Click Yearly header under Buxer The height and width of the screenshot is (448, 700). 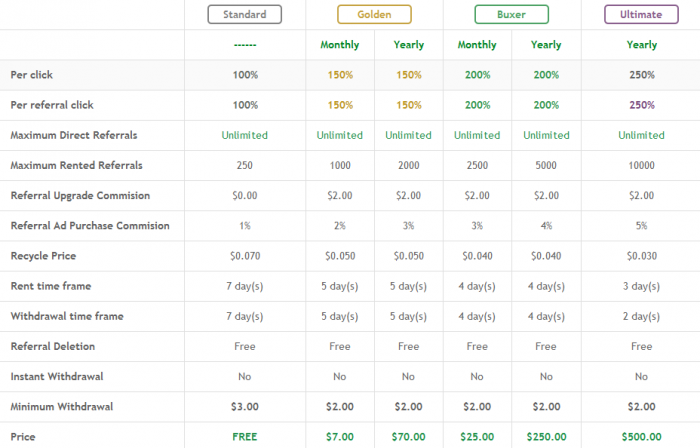pos(546,45)
